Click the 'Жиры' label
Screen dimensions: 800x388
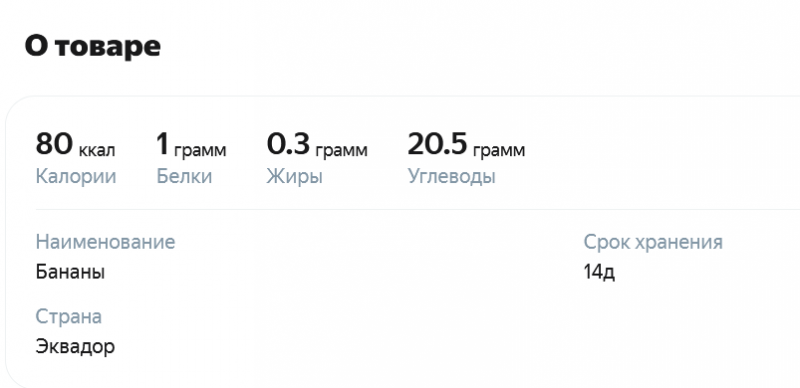tap(294, 177)
